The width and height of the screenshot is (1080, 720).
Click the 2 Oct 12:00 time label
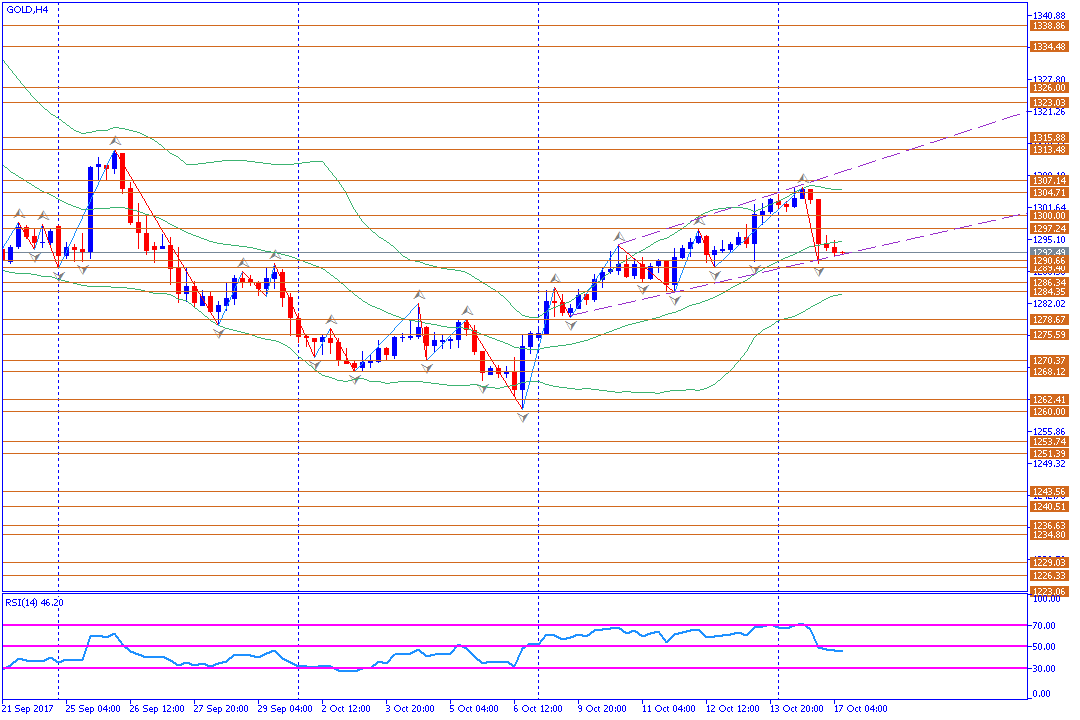click(x=346, y=708)
